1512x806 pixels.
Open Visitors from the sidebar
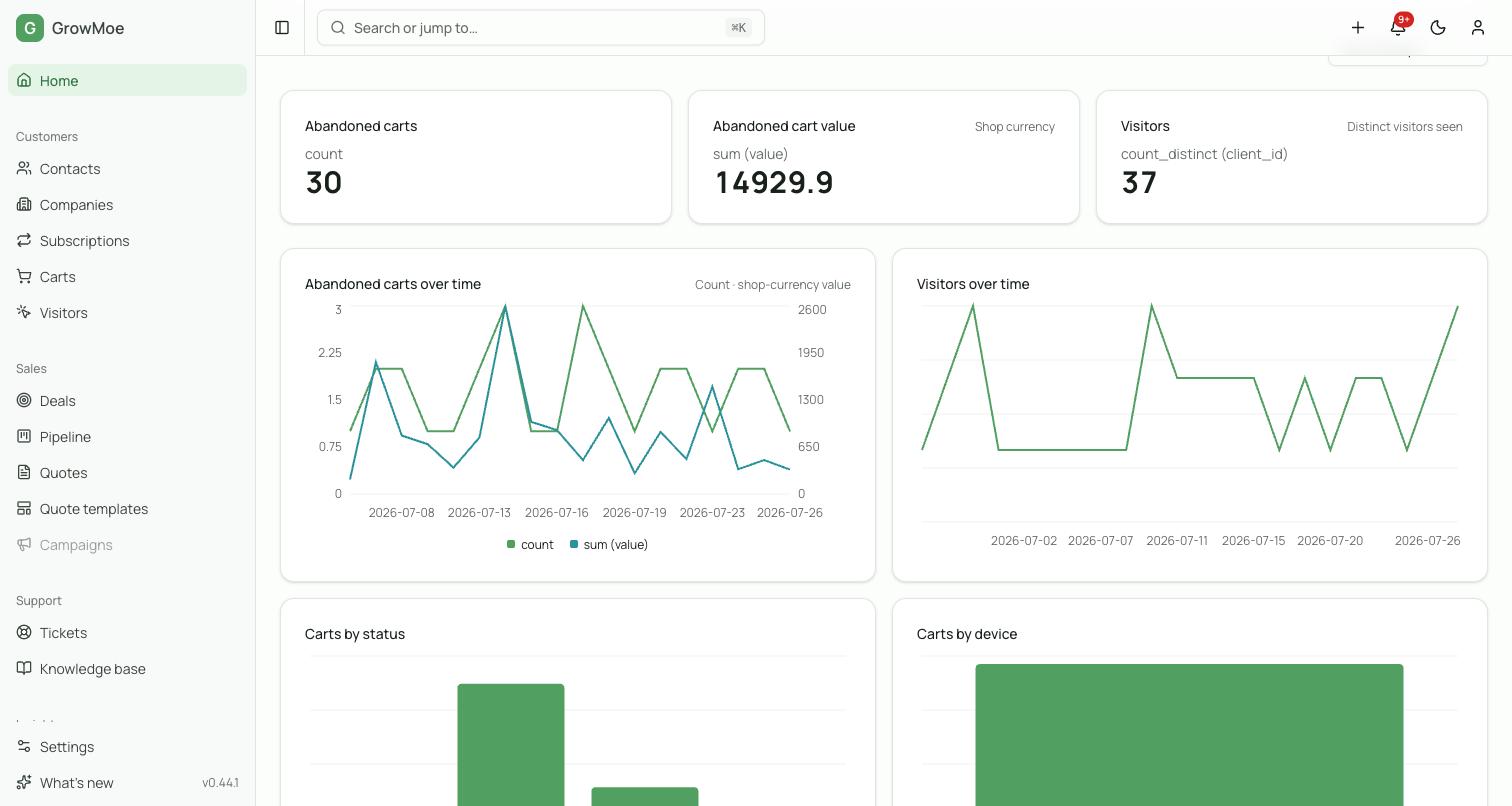pos(127,313)
